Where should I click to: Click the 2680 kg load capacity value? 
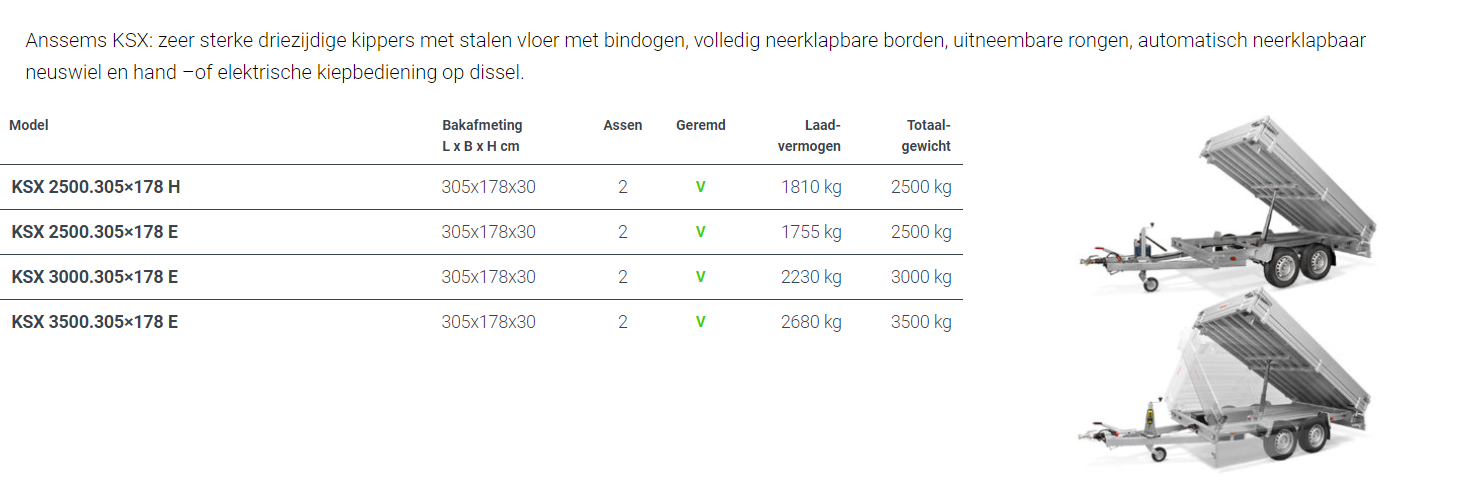[811, 322]
